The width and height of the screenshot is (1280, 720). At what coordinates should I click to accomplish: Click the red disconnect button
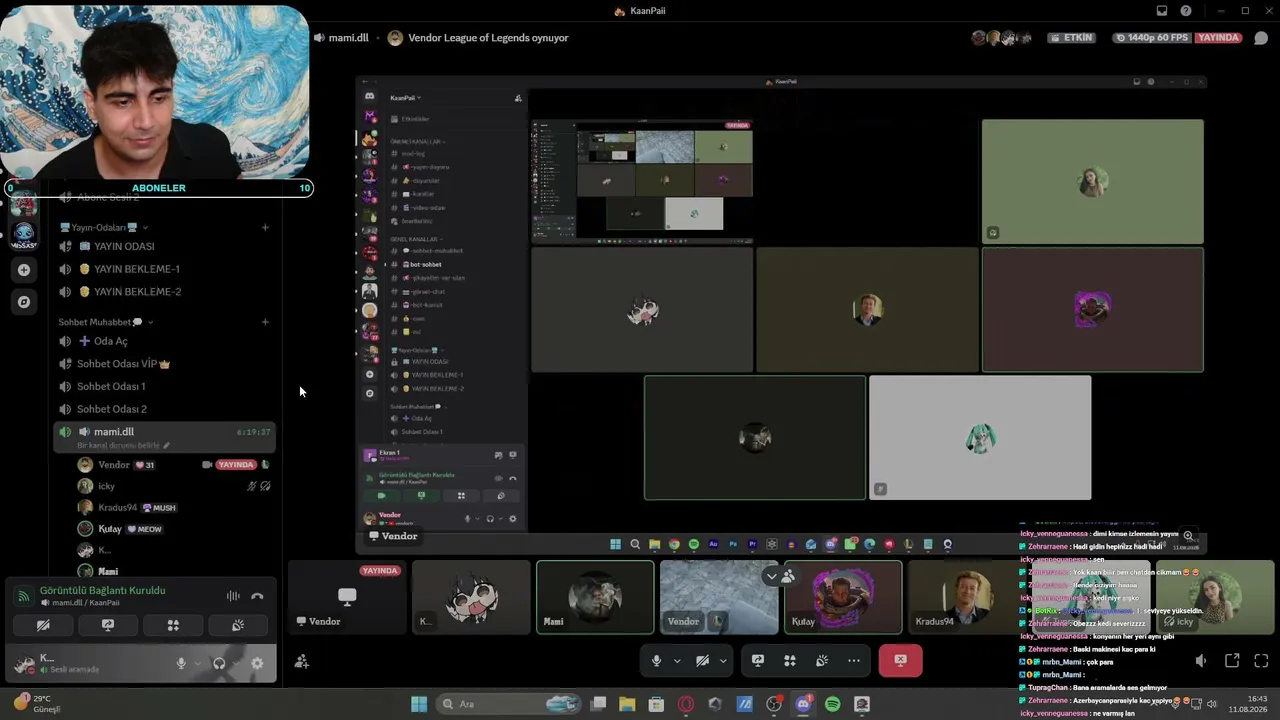click(x=900, y=660)
